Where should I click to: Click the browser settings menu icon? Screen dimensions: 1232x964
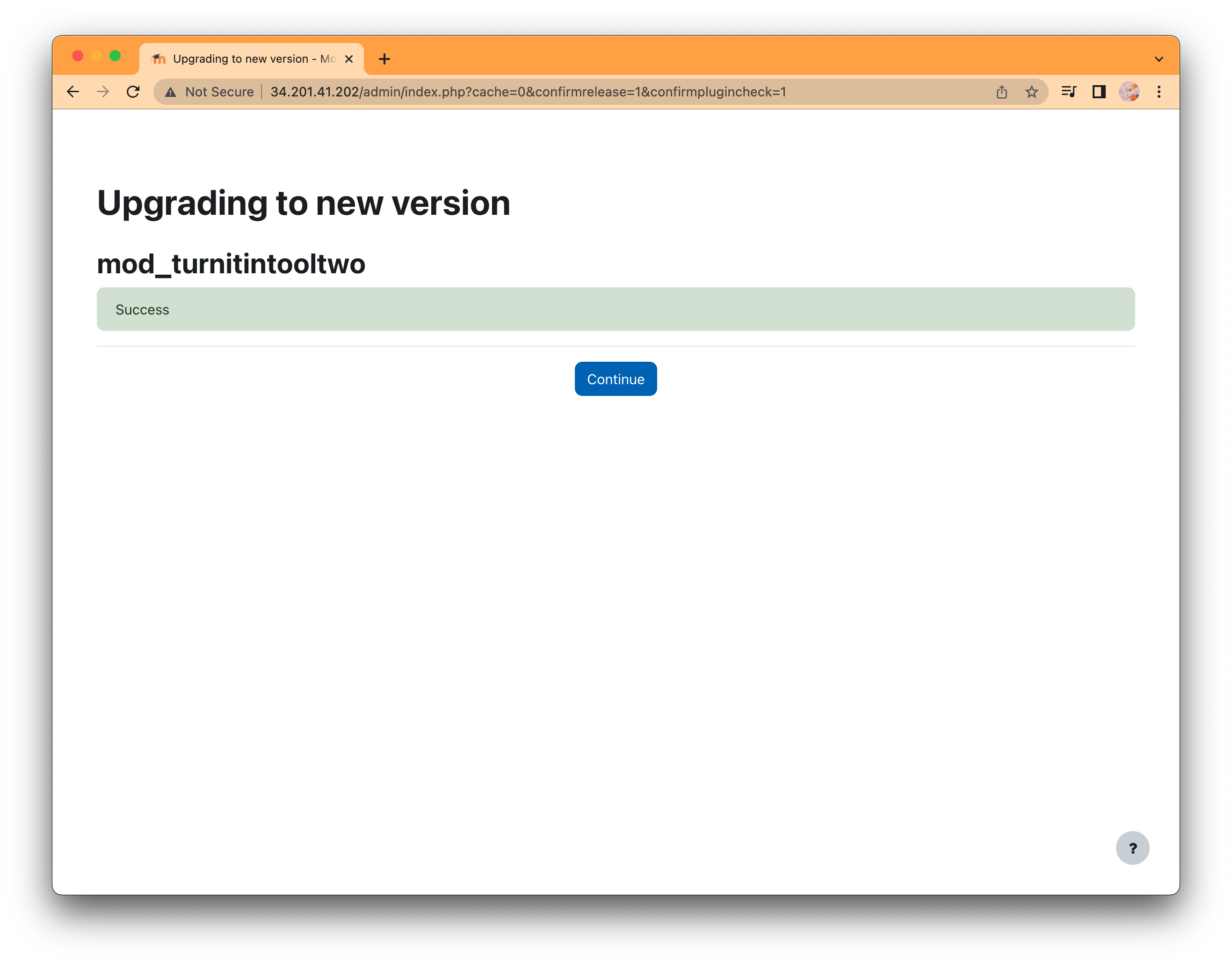(1159, 91)
